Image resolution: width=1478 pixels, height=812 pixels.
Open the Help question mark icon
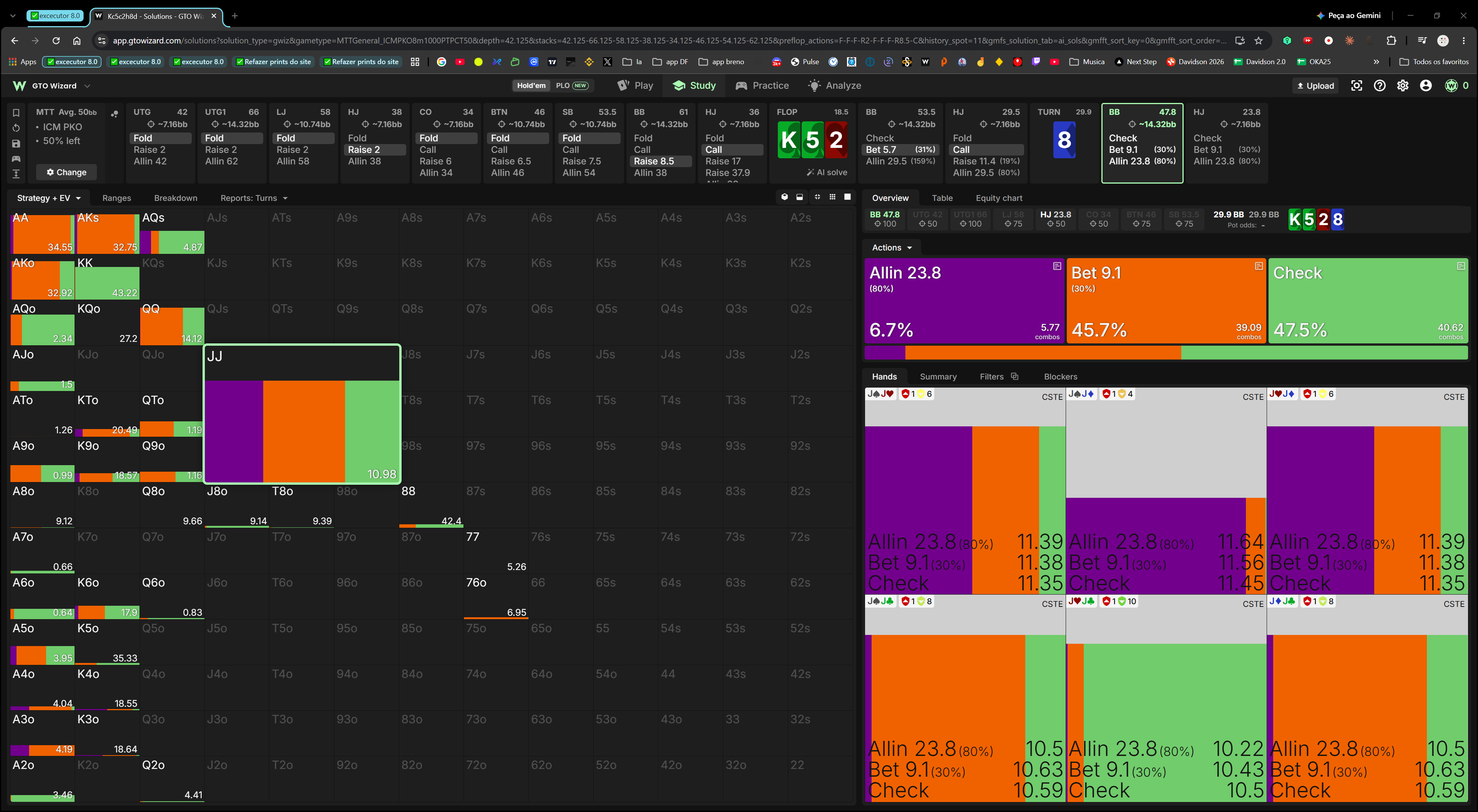(x=1379, y=85)
